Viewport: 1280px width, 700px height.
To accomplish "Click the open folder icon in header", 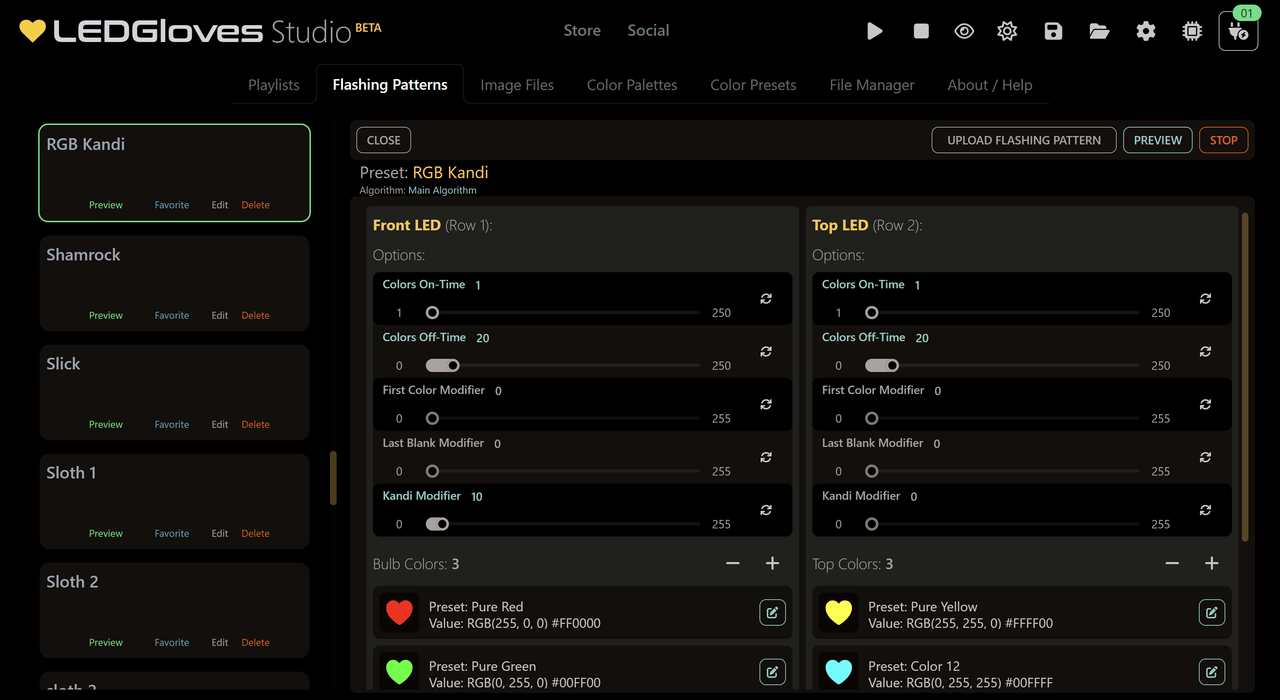I will point(1099,31).
